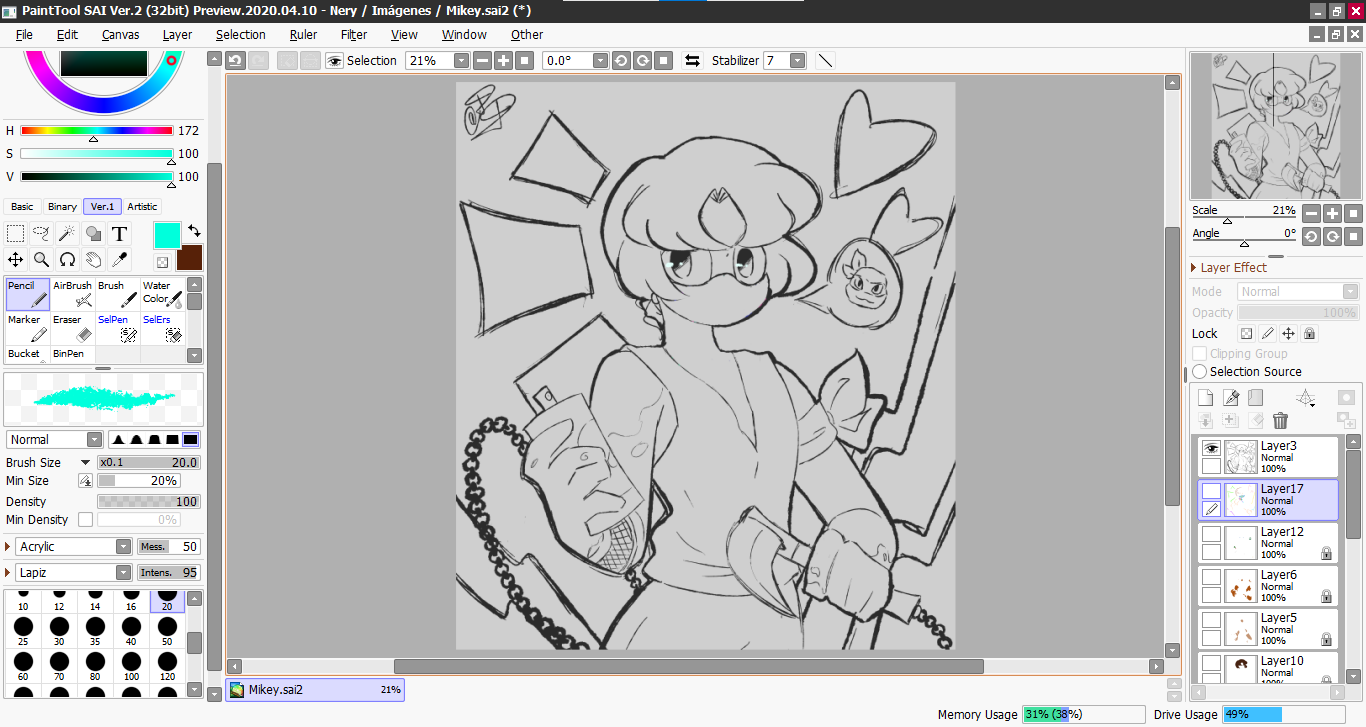Reset the view rotation in toolbar

pyautogui.click(x=663, y=61)
